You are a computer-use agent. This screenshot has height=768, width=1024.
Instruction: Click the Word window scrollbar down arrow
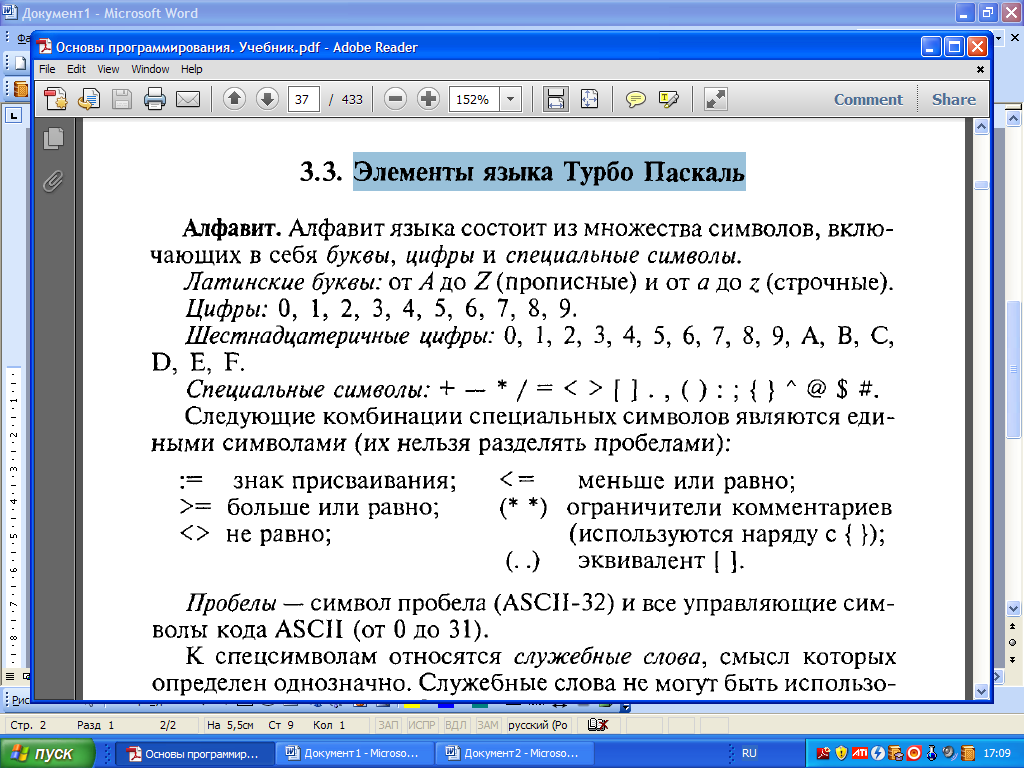(x=1013, y=609)
